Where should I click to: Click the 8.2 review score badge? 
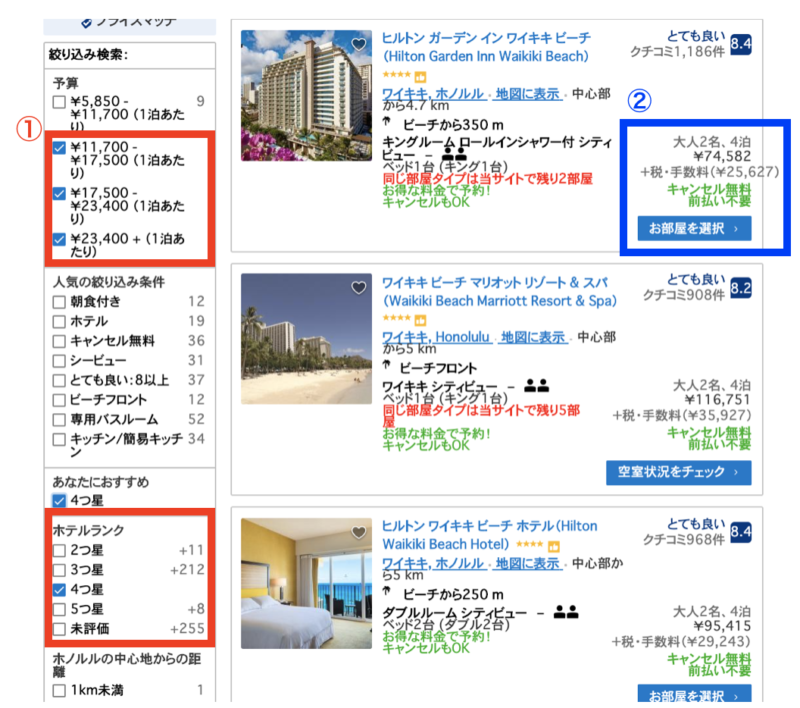[x=741, y=288]
